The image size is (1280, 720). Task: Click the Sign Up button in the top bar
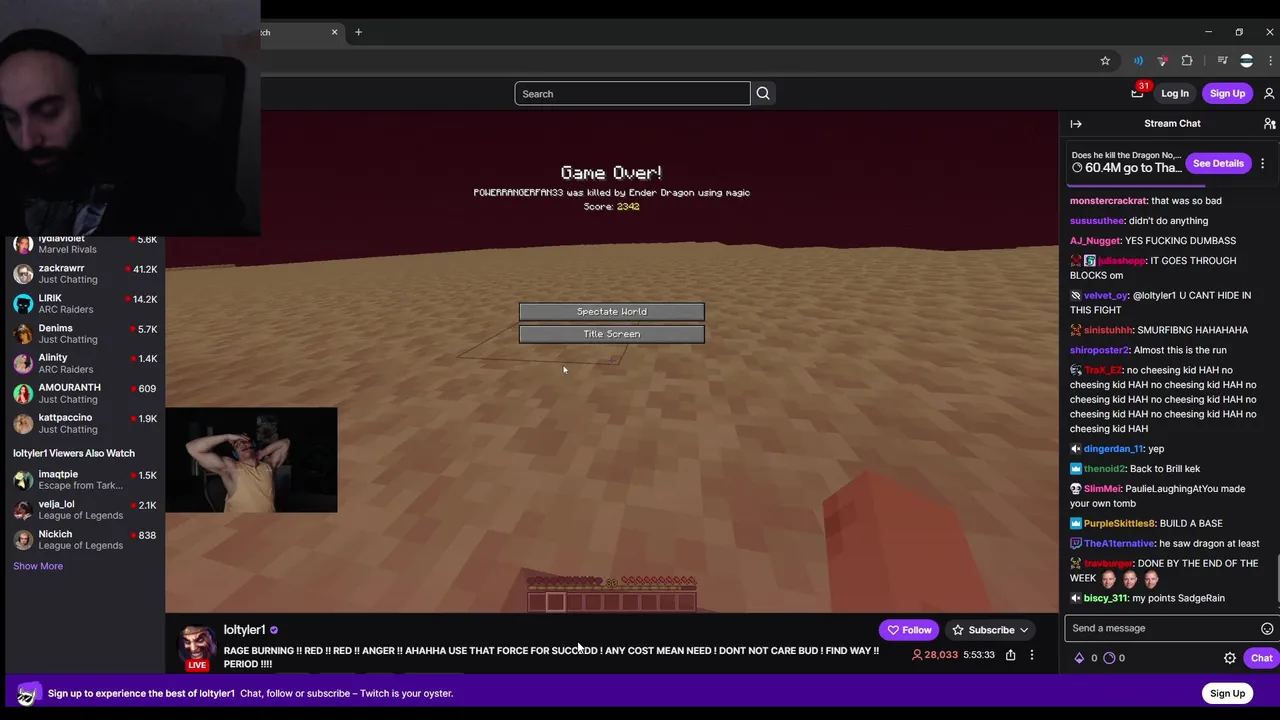pyautogui.click(x=1227, y=94)
